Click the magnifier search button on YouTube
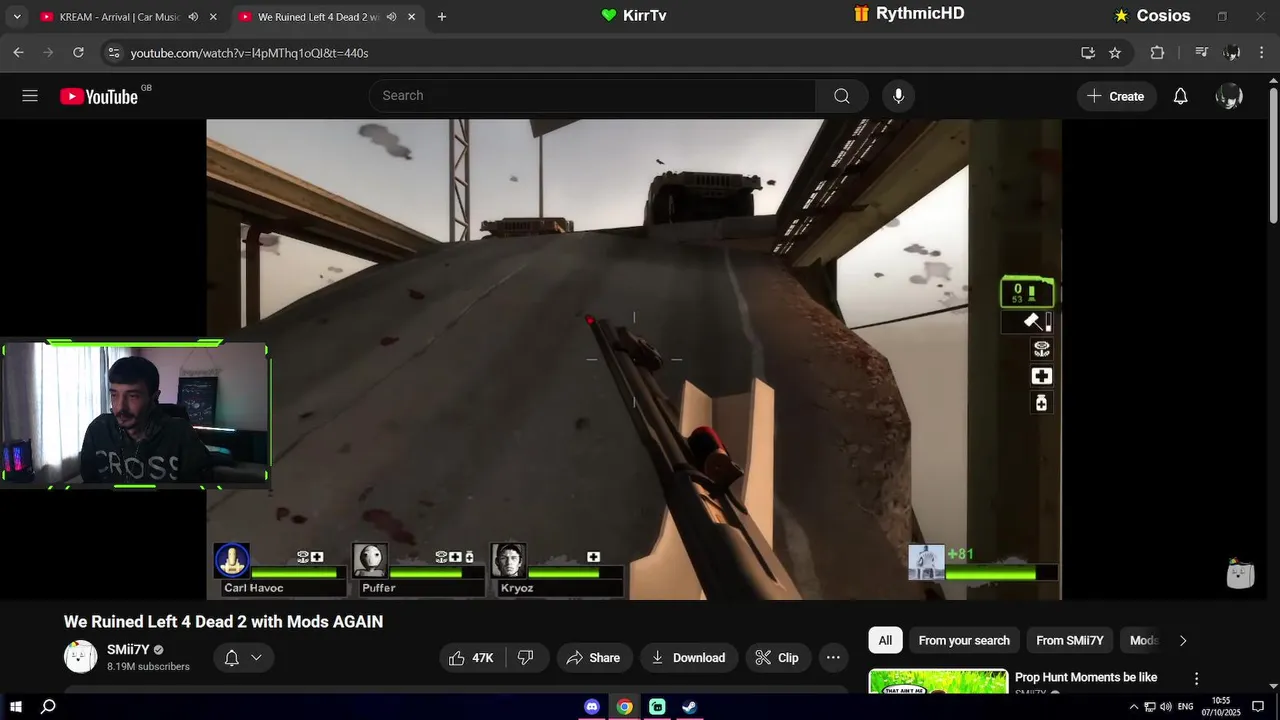The height and width of the screenshot is (720, 1280). point(842,96)
